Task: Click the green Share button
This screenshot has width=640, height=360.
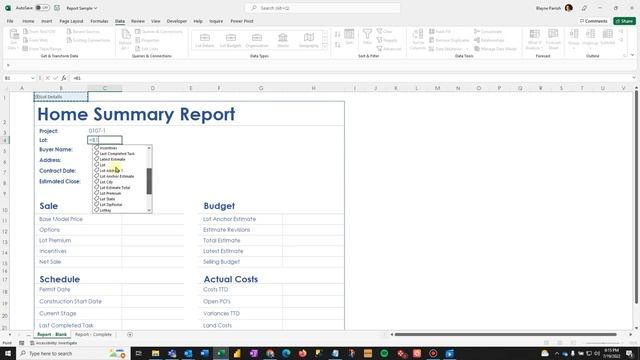Action: (624, 21)
